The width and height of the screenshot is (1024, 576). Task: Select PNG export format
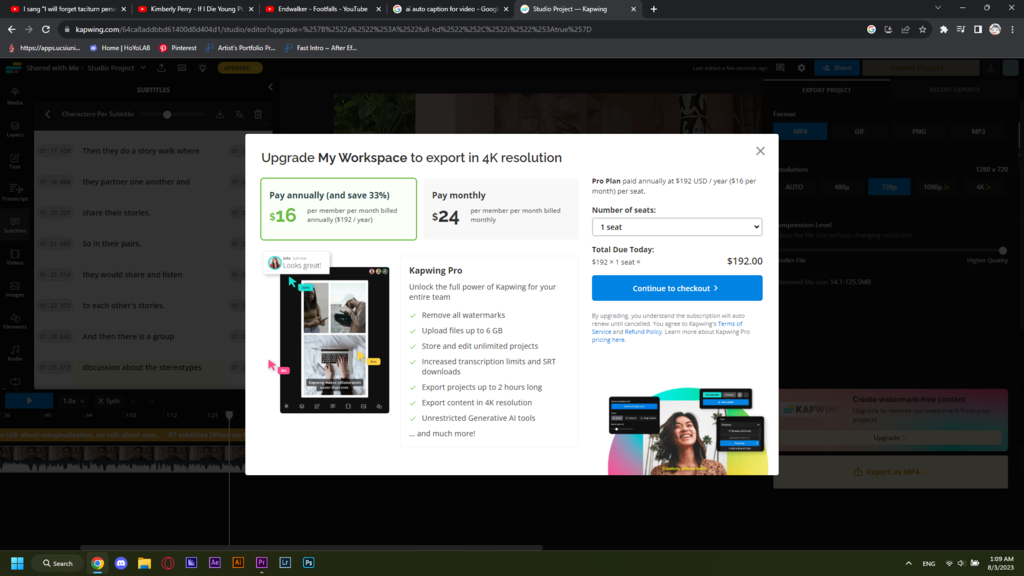(919, 132)
